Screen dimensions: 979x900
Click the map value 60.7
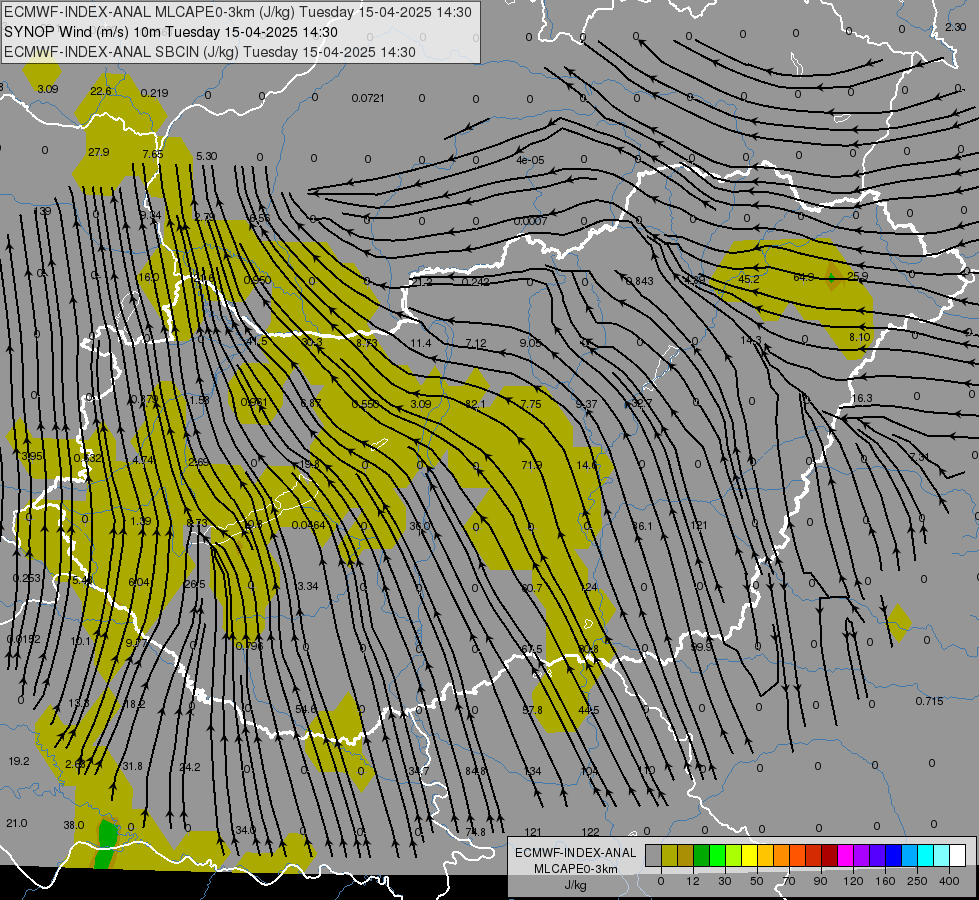click(531, 588)
